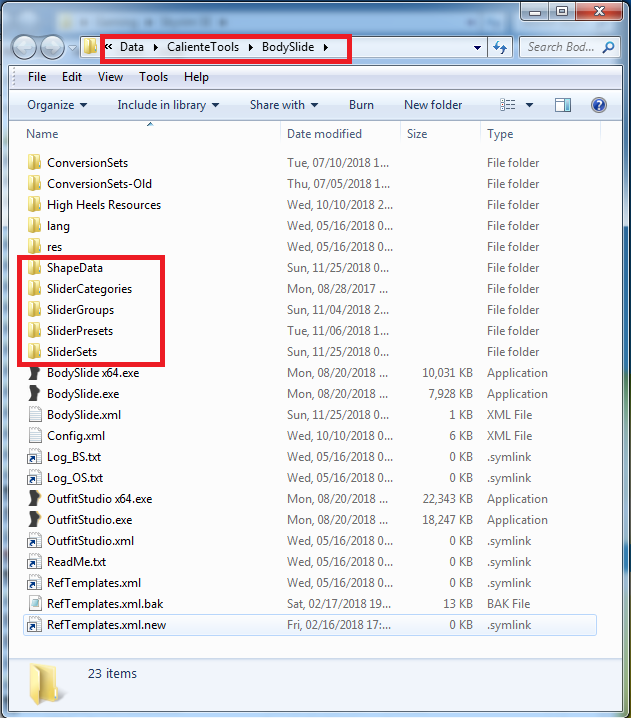Select the OutfitStudio x64.exe application icon
The width and height of the screenshot is (631, 718).
point(34,499)
